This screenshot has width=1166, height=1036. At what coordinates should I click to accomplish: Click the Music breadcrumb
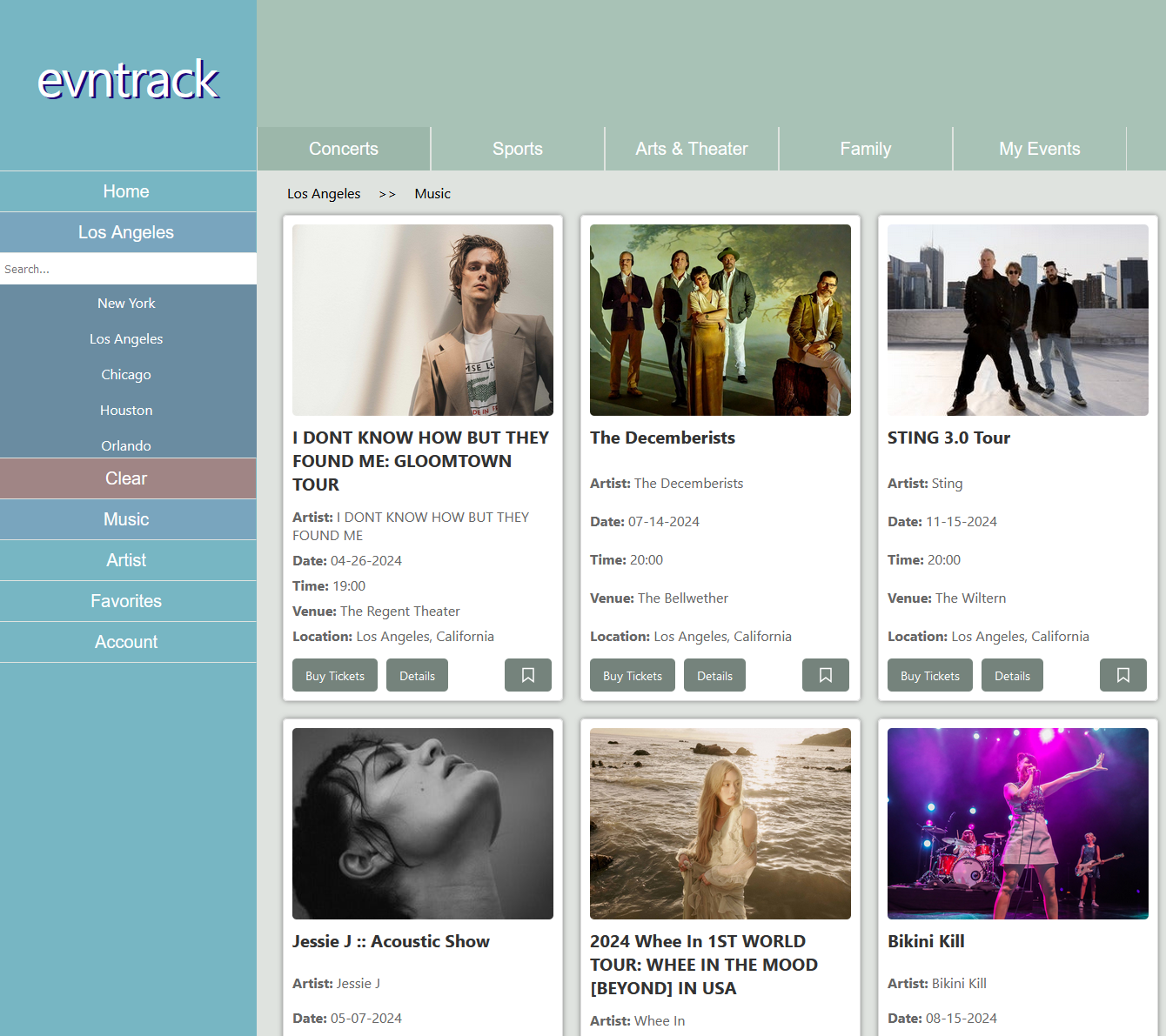tap(432, 193)
